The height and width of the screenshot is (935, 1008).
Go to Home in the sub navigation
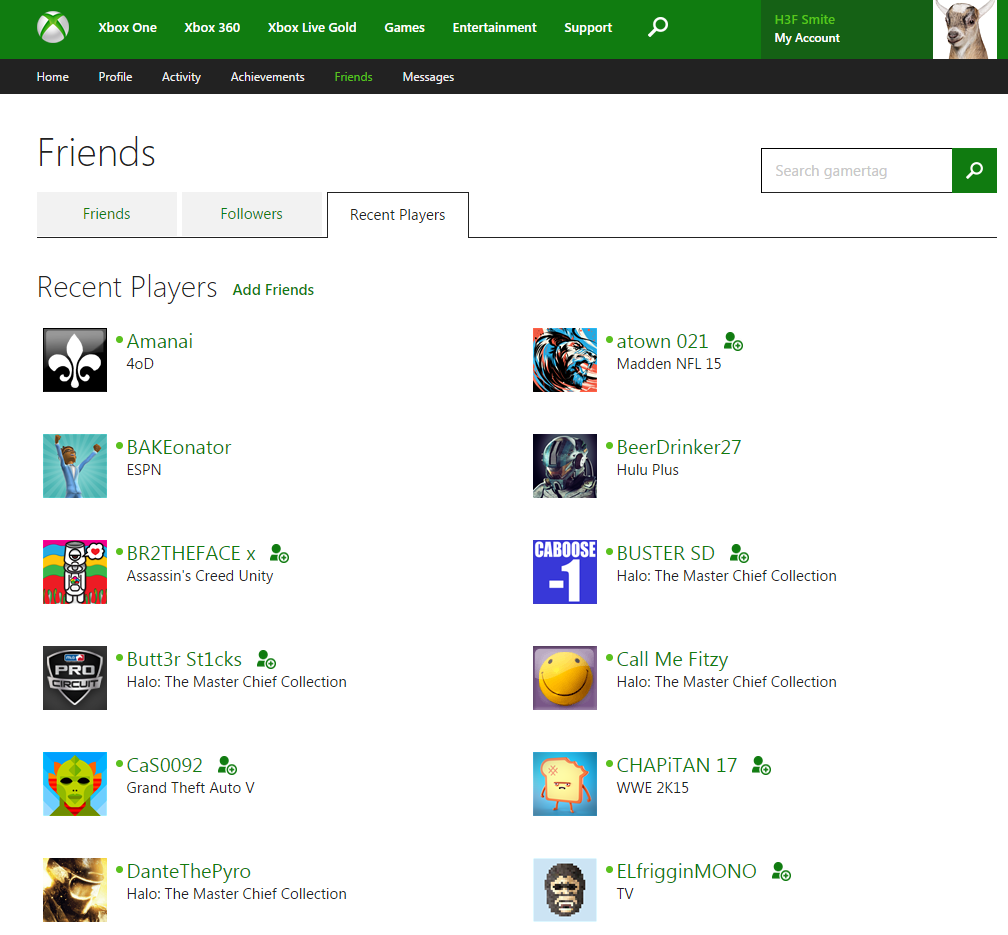tap(53, 77)
